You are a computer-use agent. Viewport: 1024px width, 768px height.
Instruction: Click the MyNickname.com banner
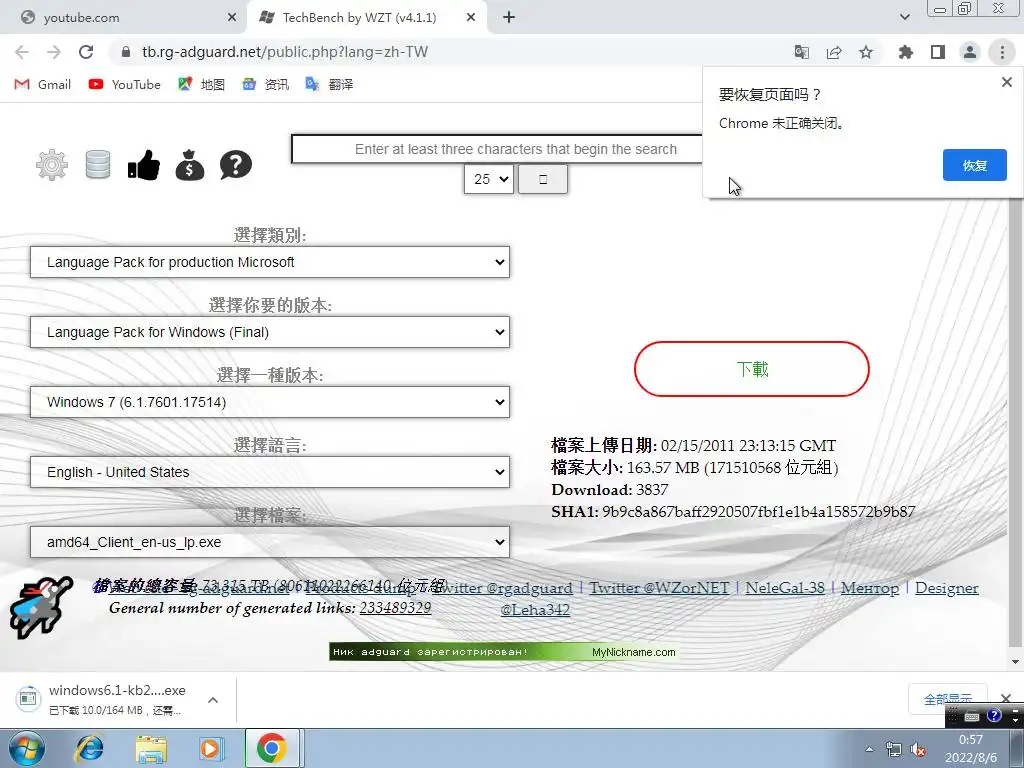502,652
